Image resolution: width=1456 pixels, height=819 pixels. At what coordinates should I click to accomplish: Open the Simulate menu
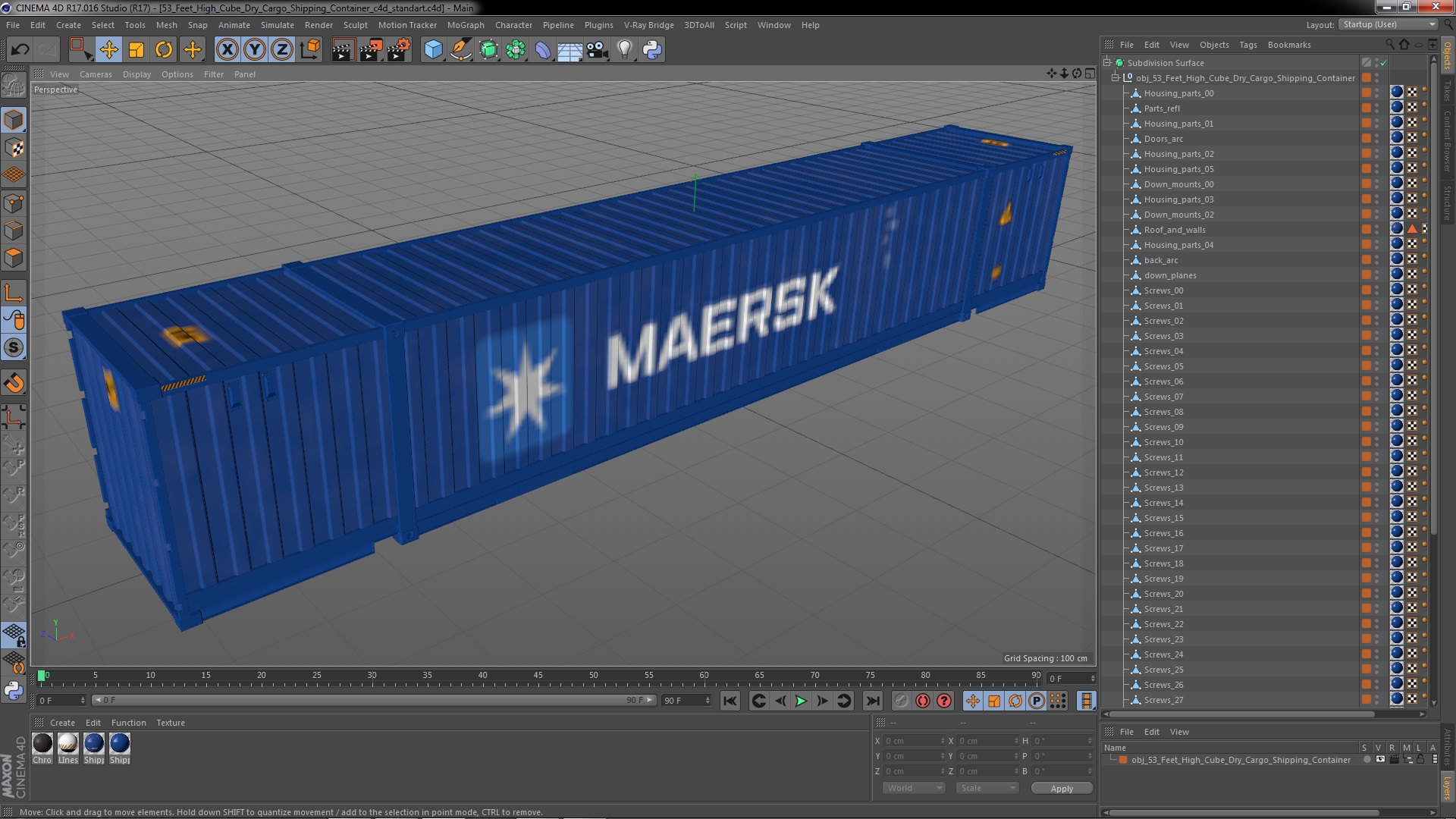[x=278, y=25]
